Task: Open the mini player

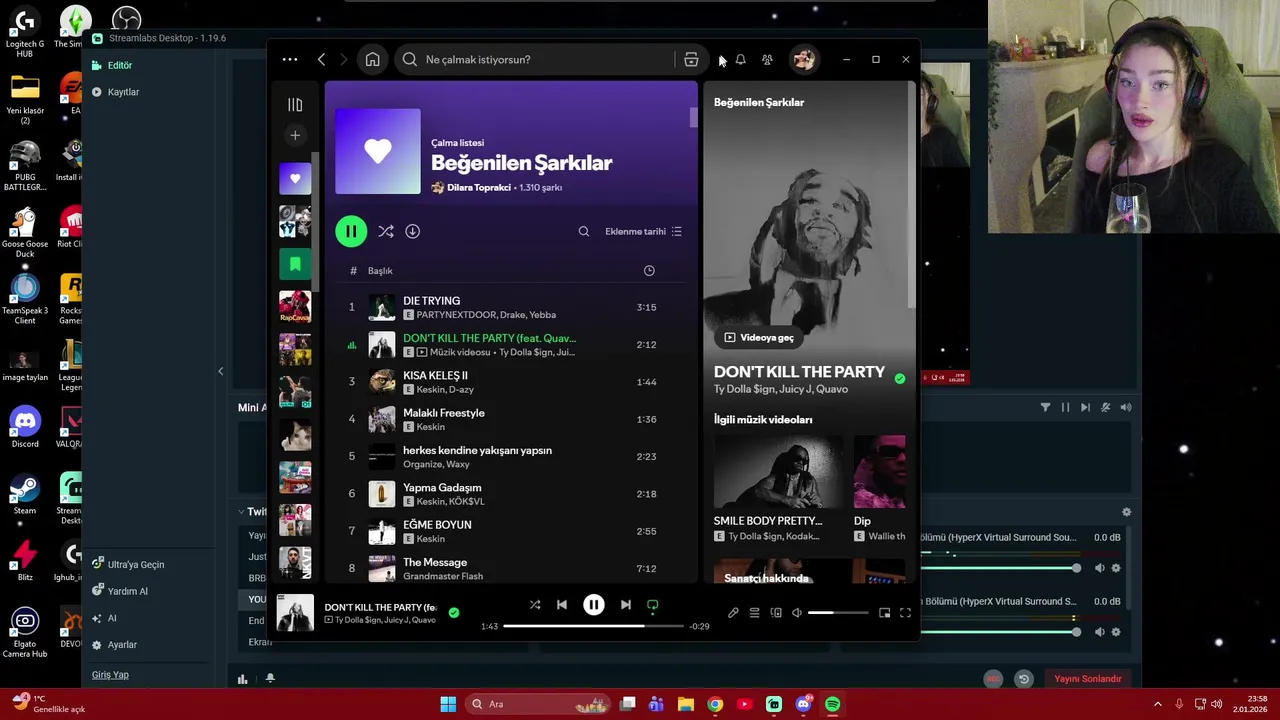Action: [884, 612]
